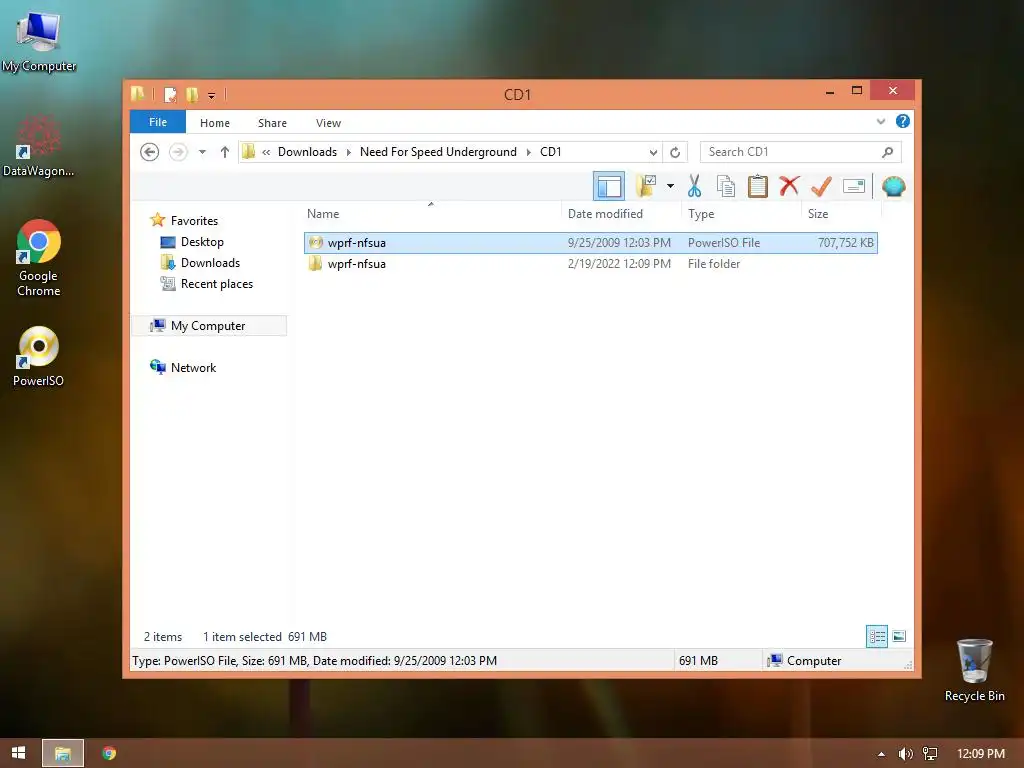Switch to the View ribbon tab
Screen dimensions: 1024x768
tap(328, 123)
